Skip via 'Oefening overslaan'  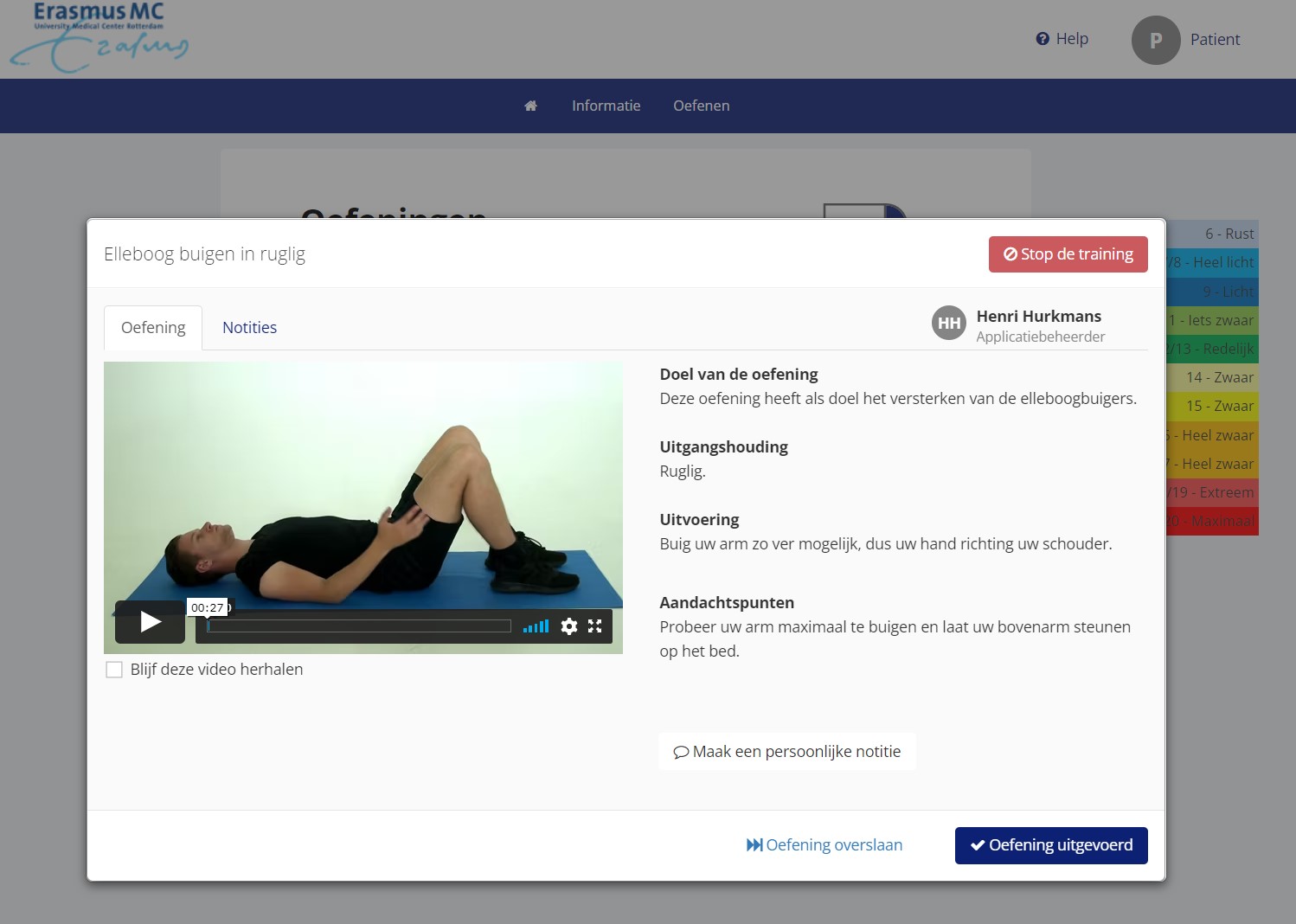pyautogui.click(x=824, y=844)
